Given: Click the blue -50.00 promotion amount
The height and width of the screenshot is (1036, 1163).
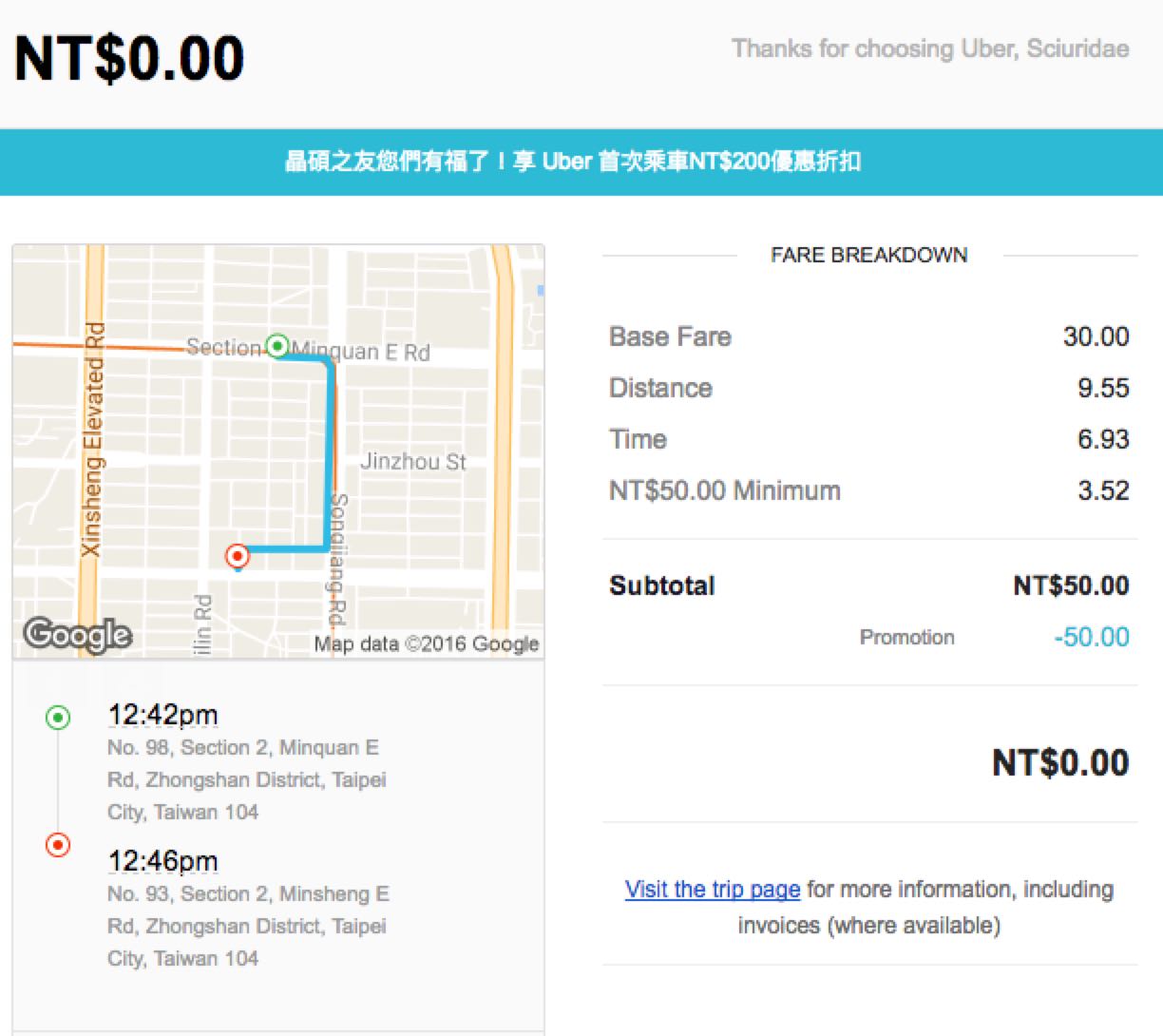Looking at the screenshot, I should tap(1091, 637).
